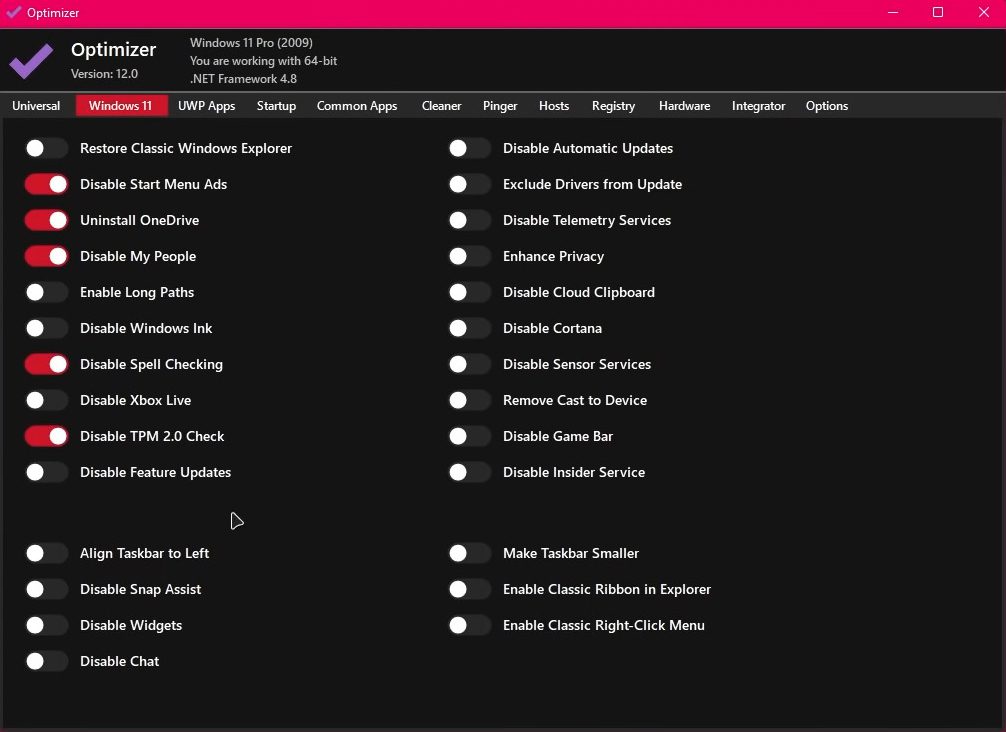Viewport: 1006px width, 732px height.
Task: Click the 'Version: 12.0' text
Action: [105, 74]
